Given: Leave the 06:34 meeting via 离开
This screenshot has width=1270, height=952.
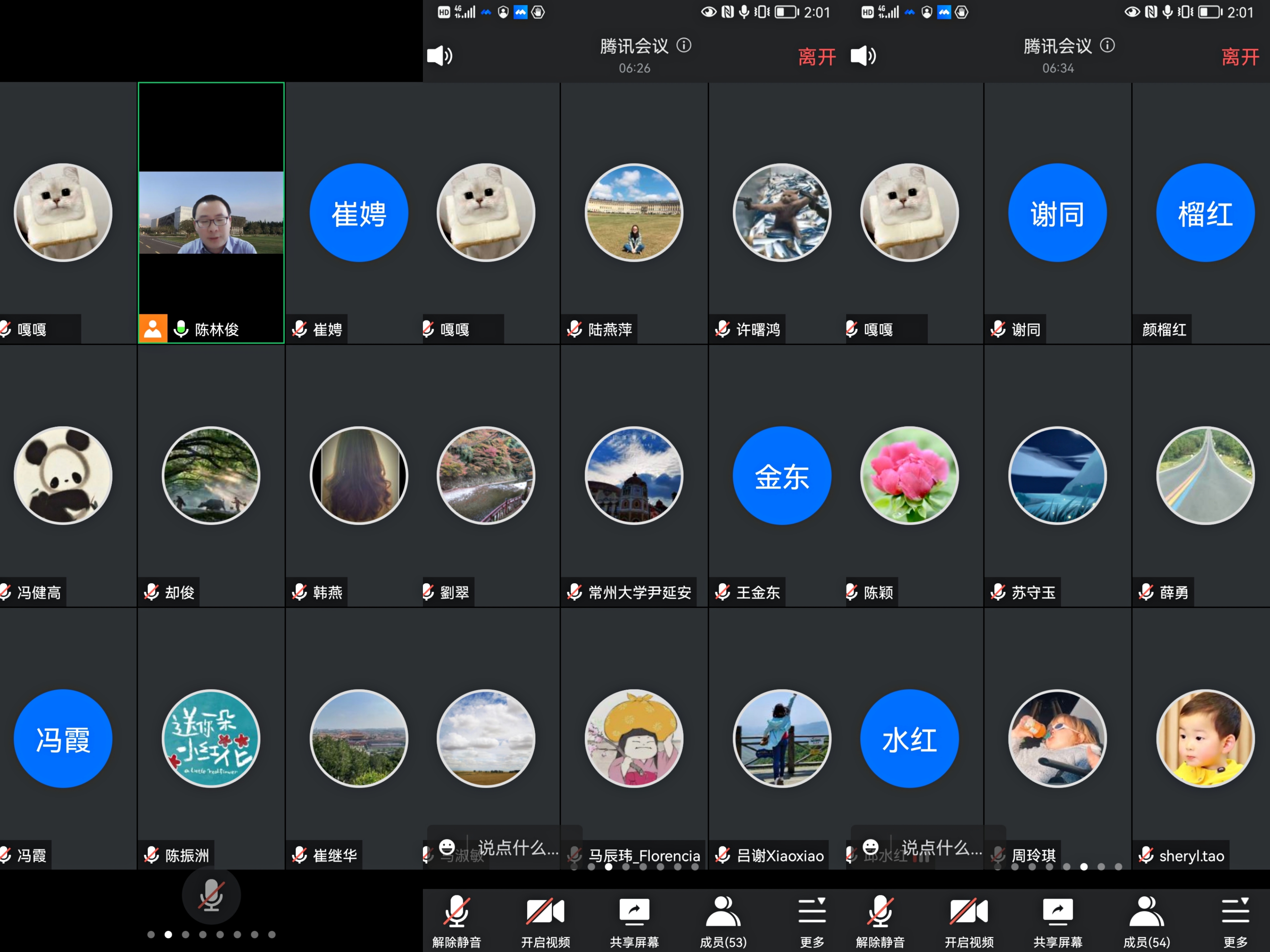Looking at the screenshot, I should coord(1240,57).
